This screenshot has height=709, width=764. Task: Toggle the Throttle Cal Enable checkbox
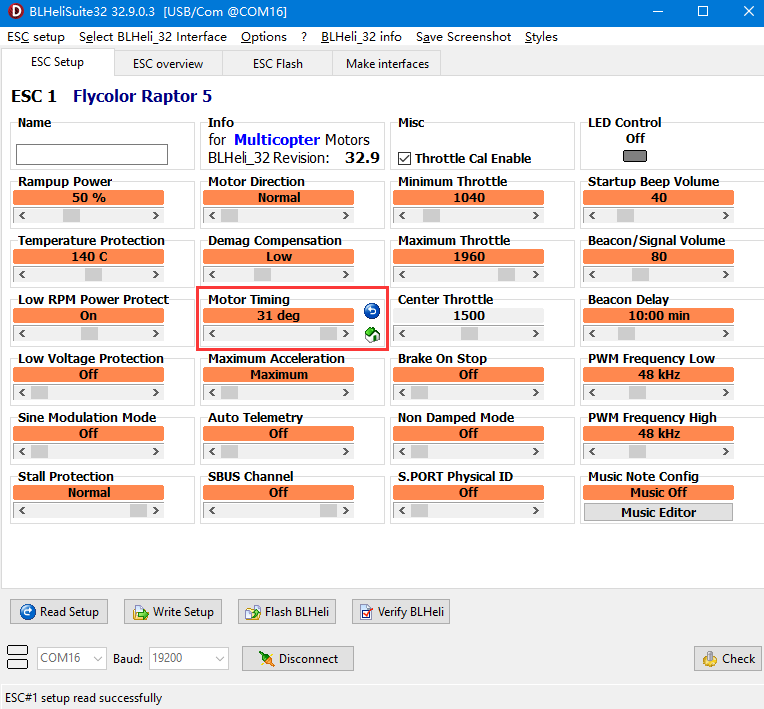click(405, 158)
